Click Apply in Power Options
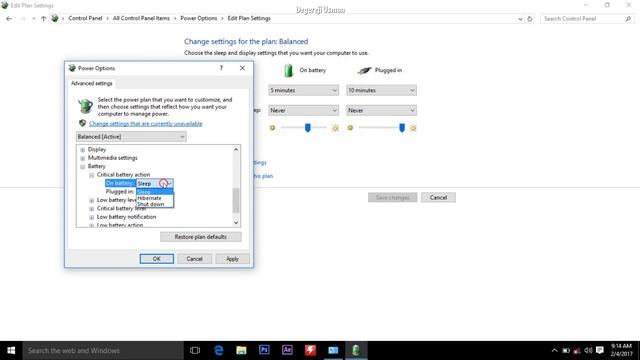Image resolution: width=640 pixels, height=360 pixels. pyautogui.click(x=232, y=259)
